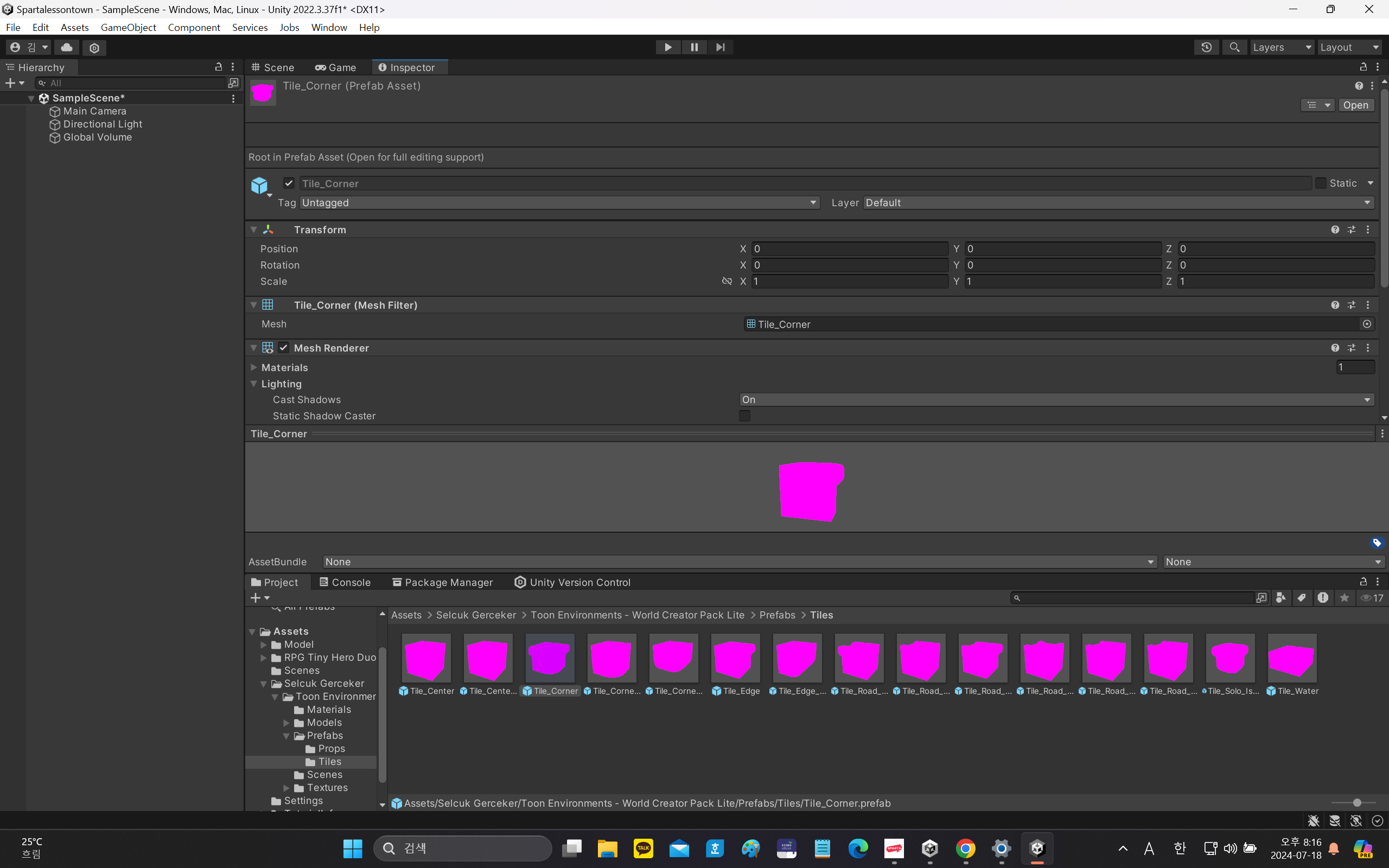Click the Open prefab button
The width and height of the screenshot is (1389, 868).
(1356, 105)
